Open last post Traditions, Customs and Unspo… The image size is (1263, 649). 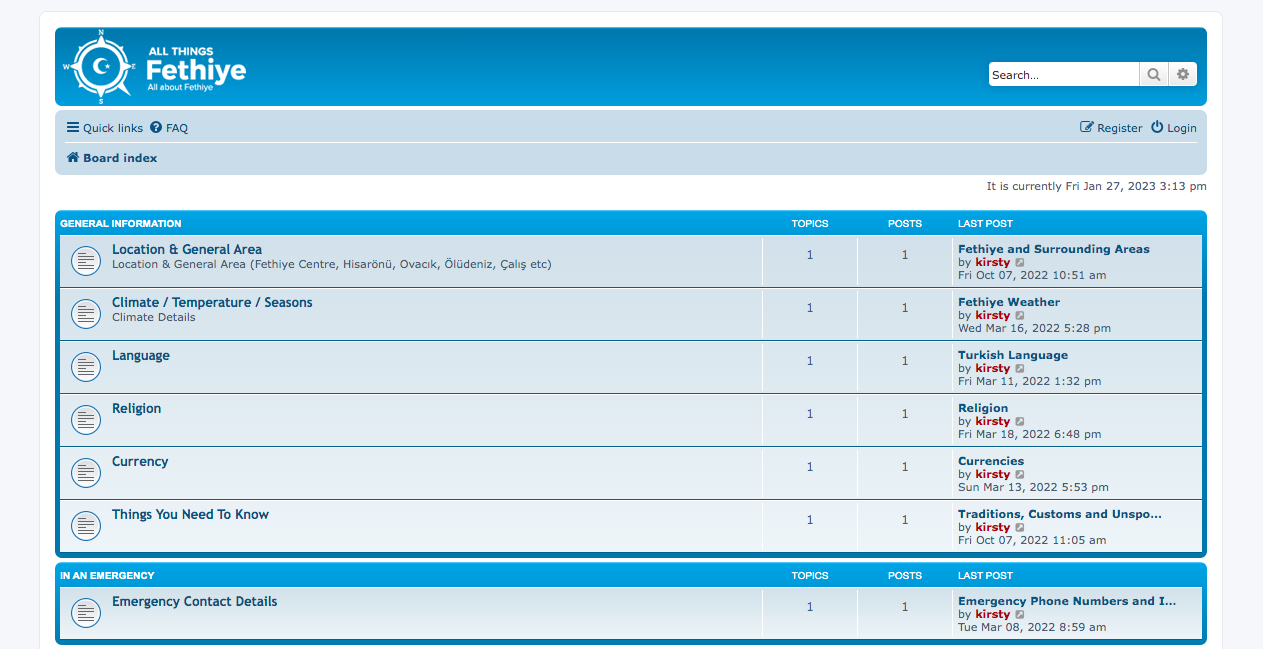(1060, 514)
